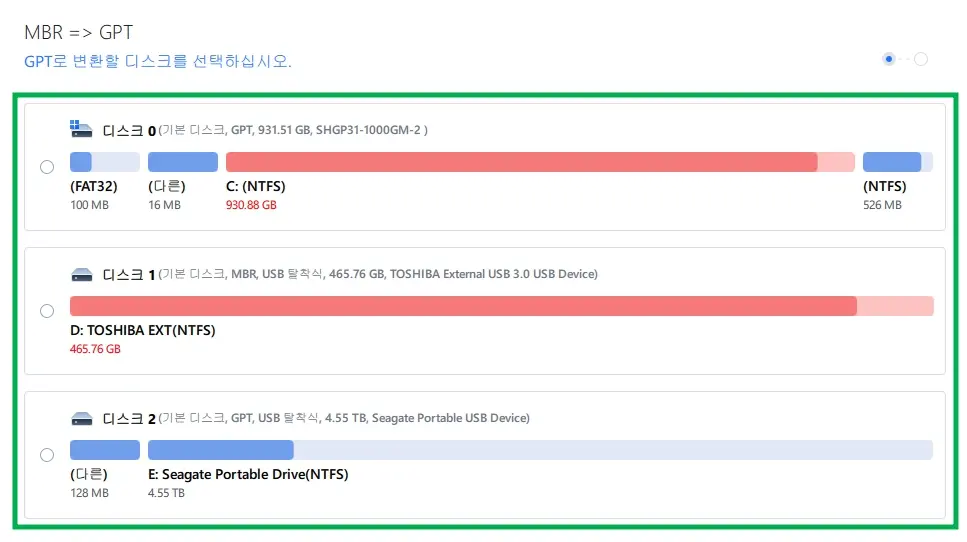Image resolution: width=967 pixels, height=542 pixels.
Task: Click the Disk 1 title with TOSHIBA External
Action: [350, 274]
